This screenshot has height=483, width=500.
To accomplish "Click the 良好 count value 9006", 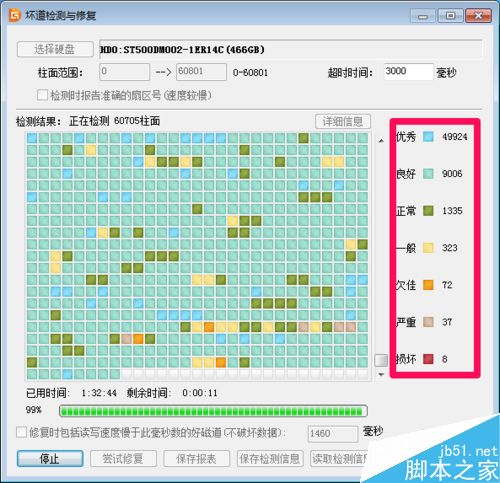I will [452, 174].
